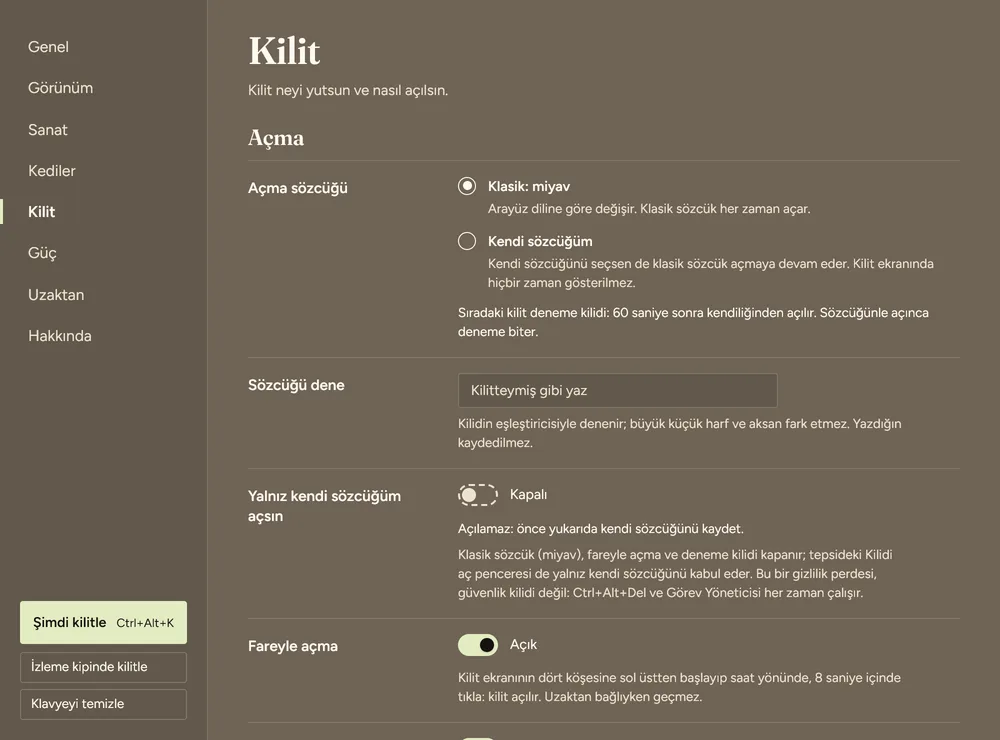Click the Açık label beside Fareyle açma

pos(523,645)
